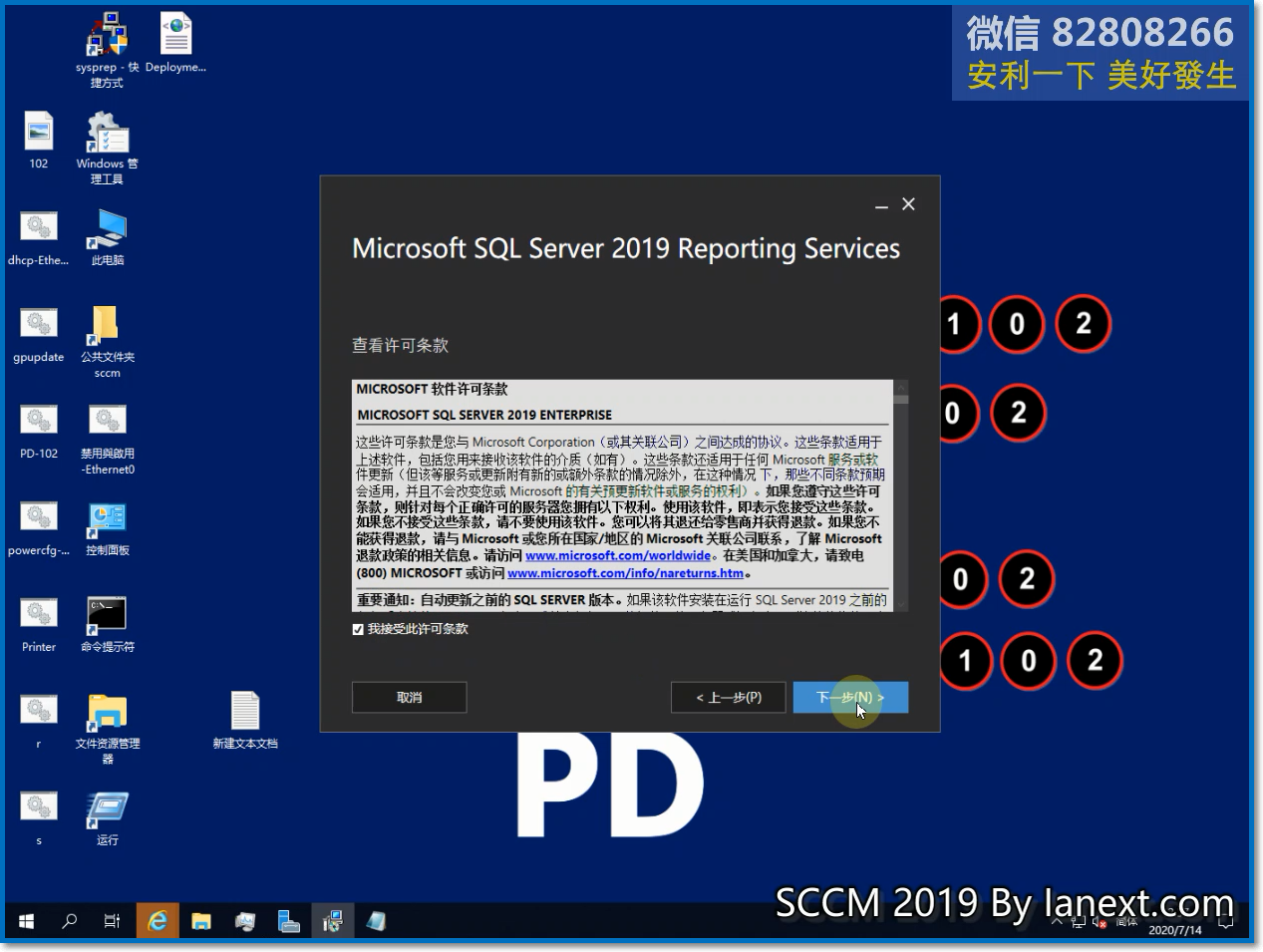Uncheck 我接受此许可条款 checkbox
The height and width of the screenshot is (952, 1263).
click(x=358, y=630)
